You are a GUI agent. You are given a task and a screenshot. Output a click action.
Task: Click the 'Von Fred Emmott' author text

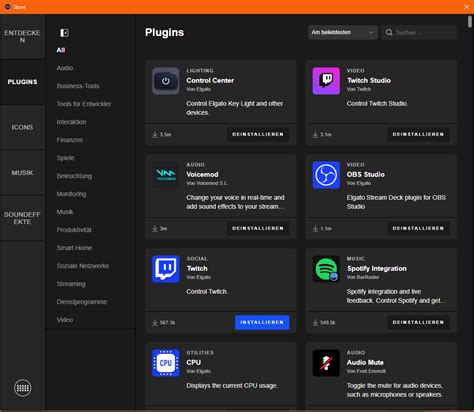[x=366, y=371]
